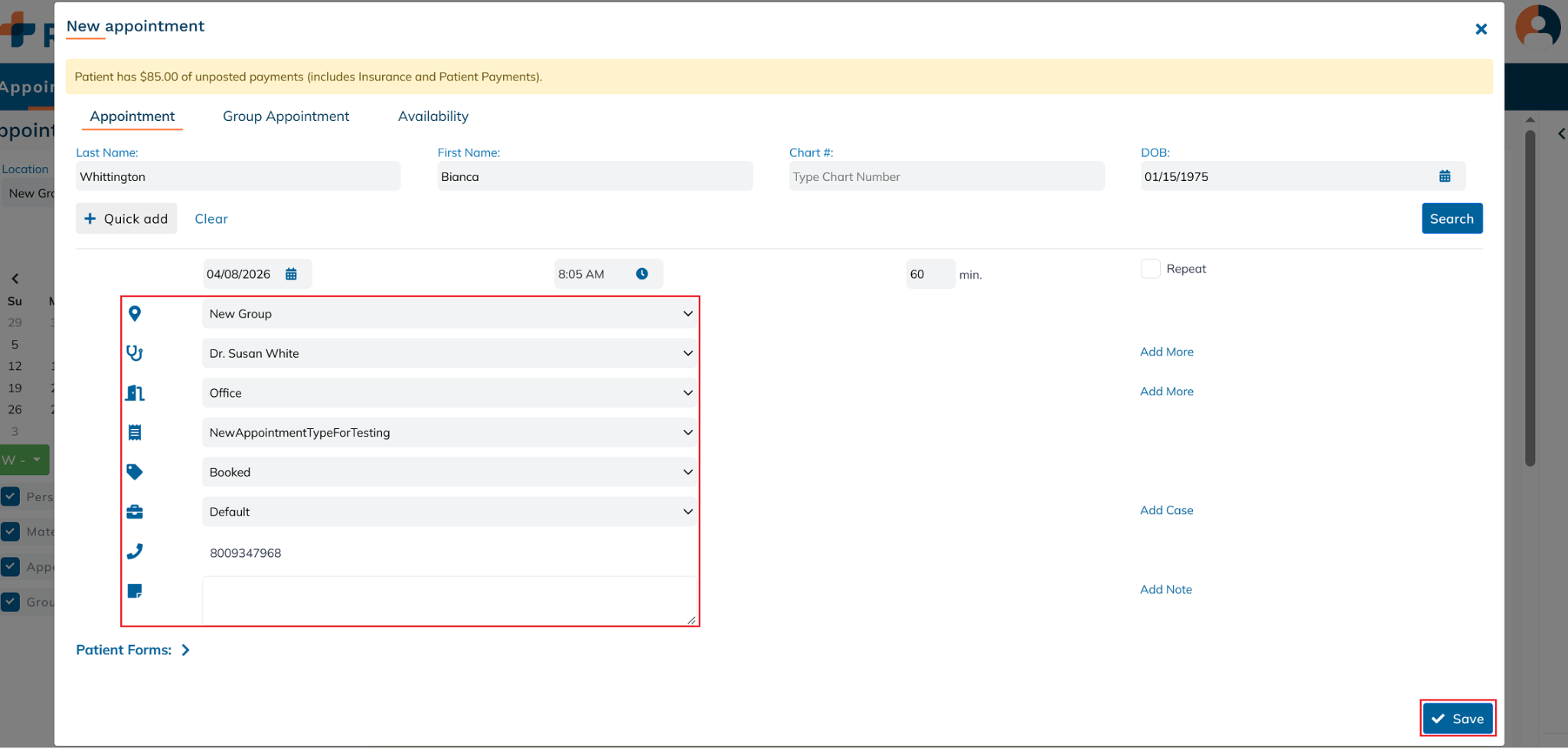Click the phone icon next to 8009347968
1568x750 pixels.
coord(135,552)
